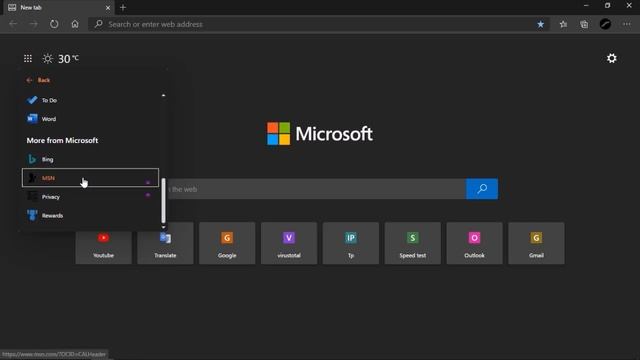Open the favorites list icon
The width and height of the screenshot is (640, 360).
click(x=563, y=24)
